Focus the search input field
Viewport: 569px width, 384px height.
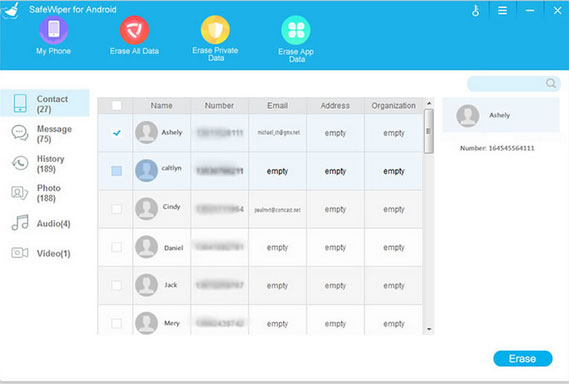pyautogui.click(x=507, y=83)
